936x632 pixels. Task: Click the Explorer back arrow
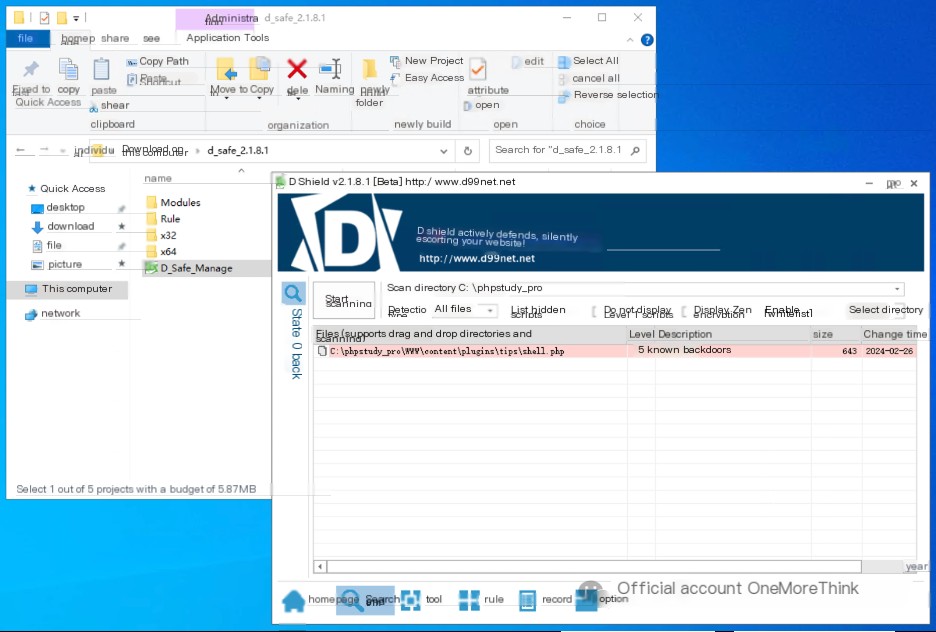coord(21,150)
